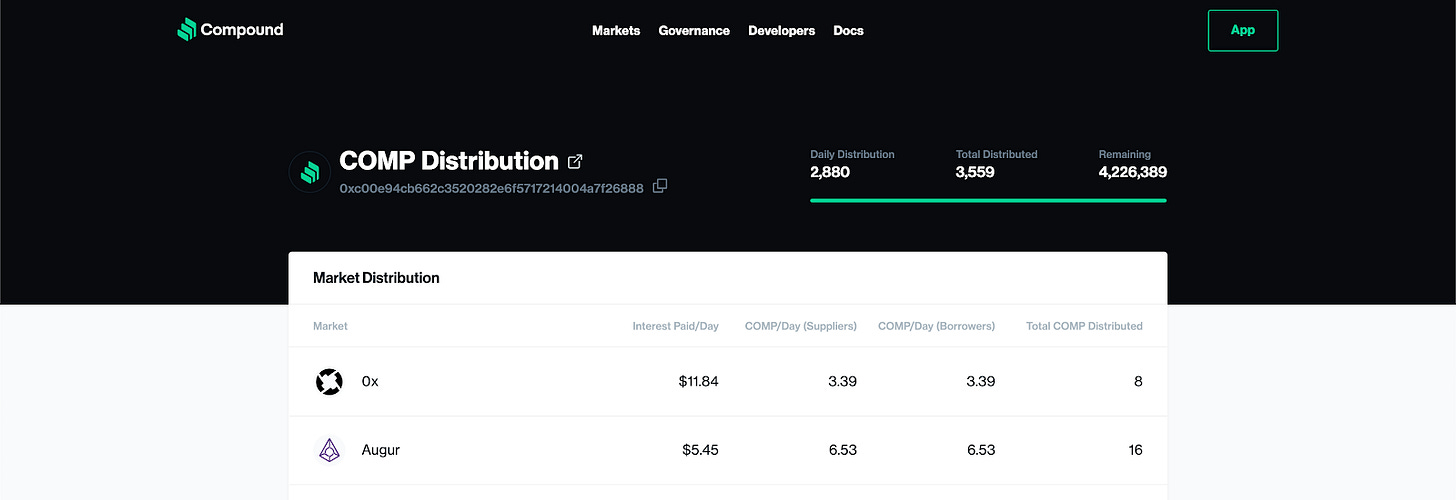Click the Augur market icon

click(329, 450)
